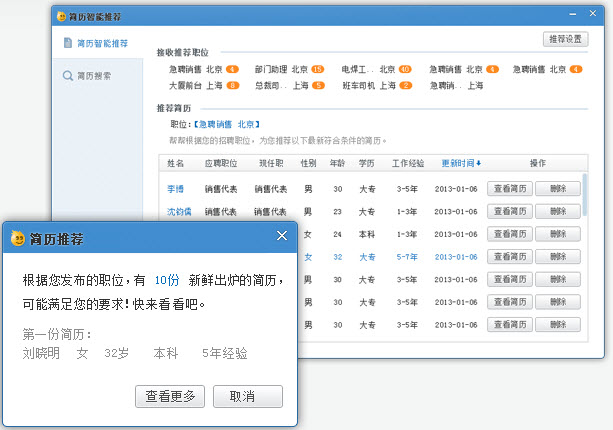Click the magnifier icon beside 简历搜索
This screenshot has width=613, height=430.
click(x=68, y=76)
